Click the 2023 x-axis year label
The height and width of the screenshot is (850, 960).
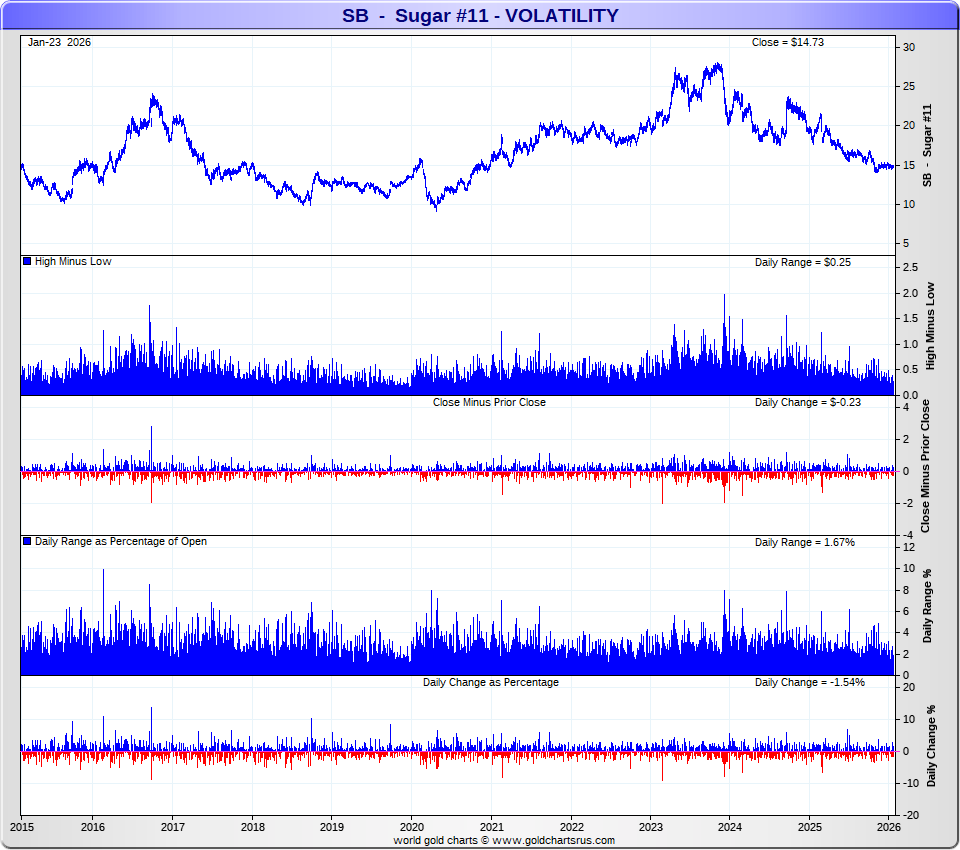[x=651, y=827]
